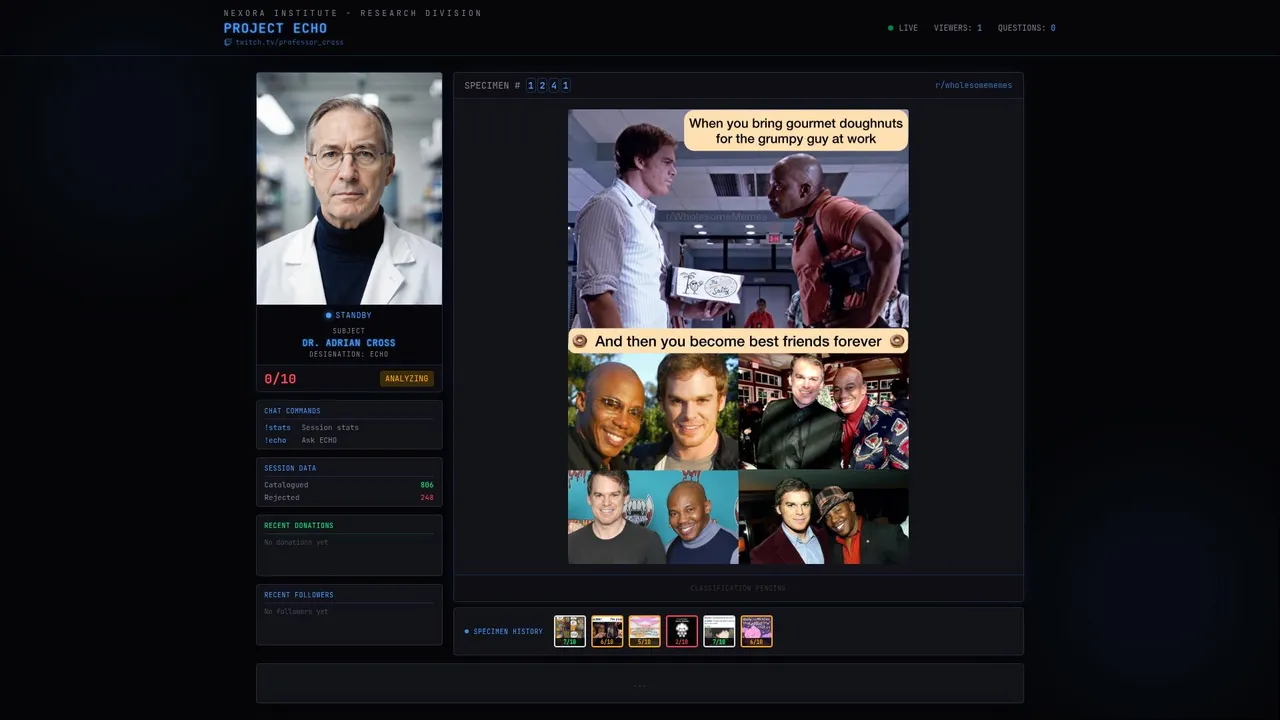Click the NEXORA INSTITUTE header text
Screen dimensions: 1280x720
[x=353, y=13]
